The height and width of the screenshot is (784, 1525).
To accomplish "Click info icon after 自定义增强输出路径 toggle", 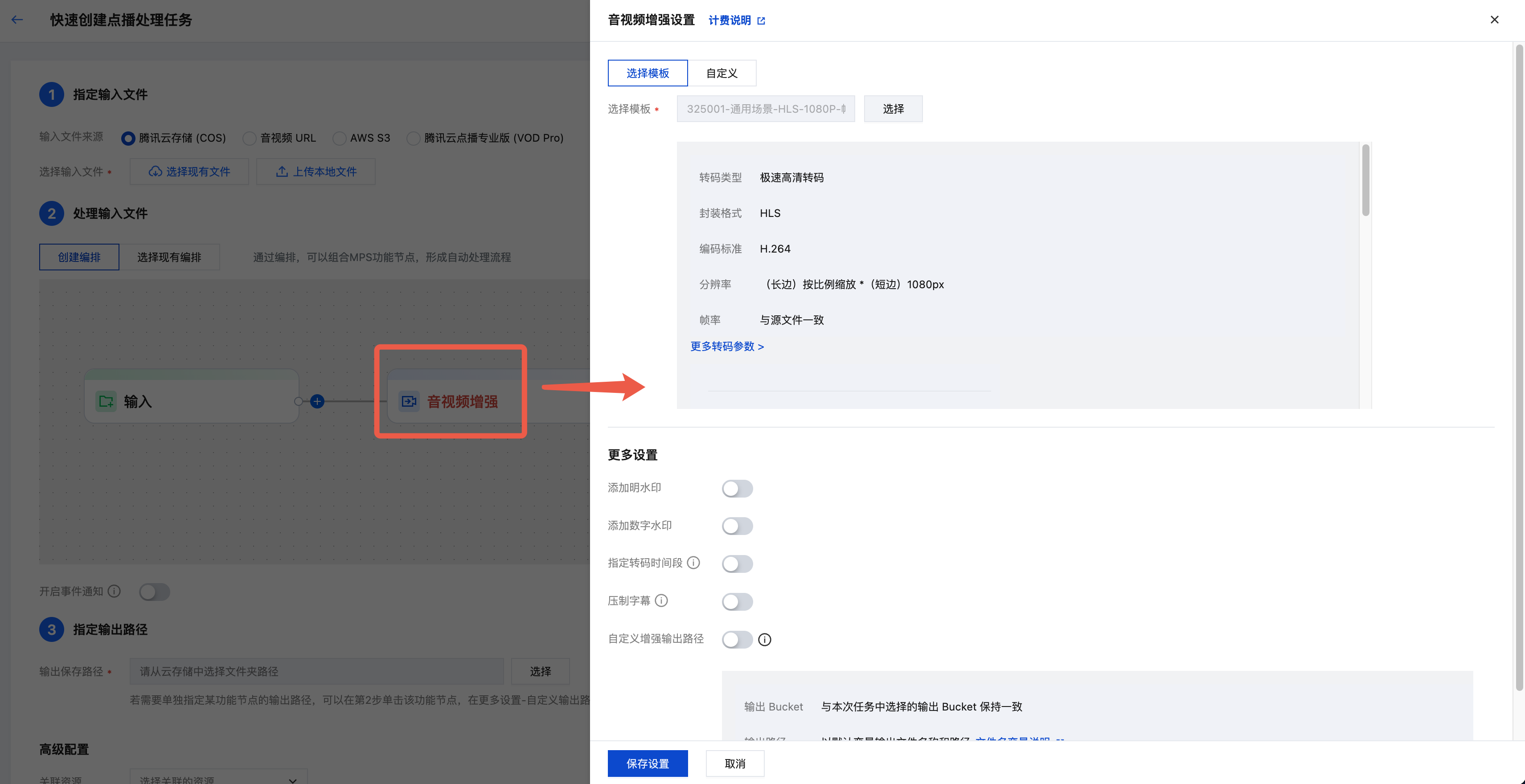I will pos(764,640).
